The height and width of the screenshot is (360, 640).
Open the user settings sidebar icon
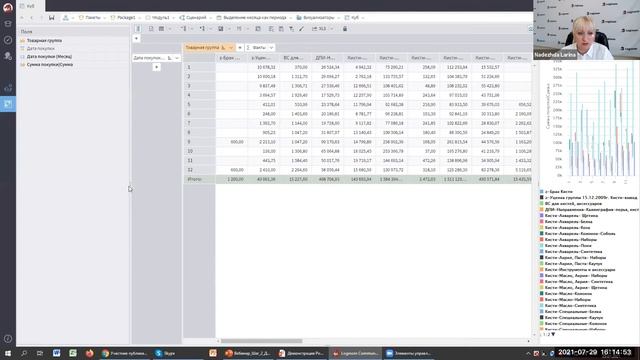[8, 56]
